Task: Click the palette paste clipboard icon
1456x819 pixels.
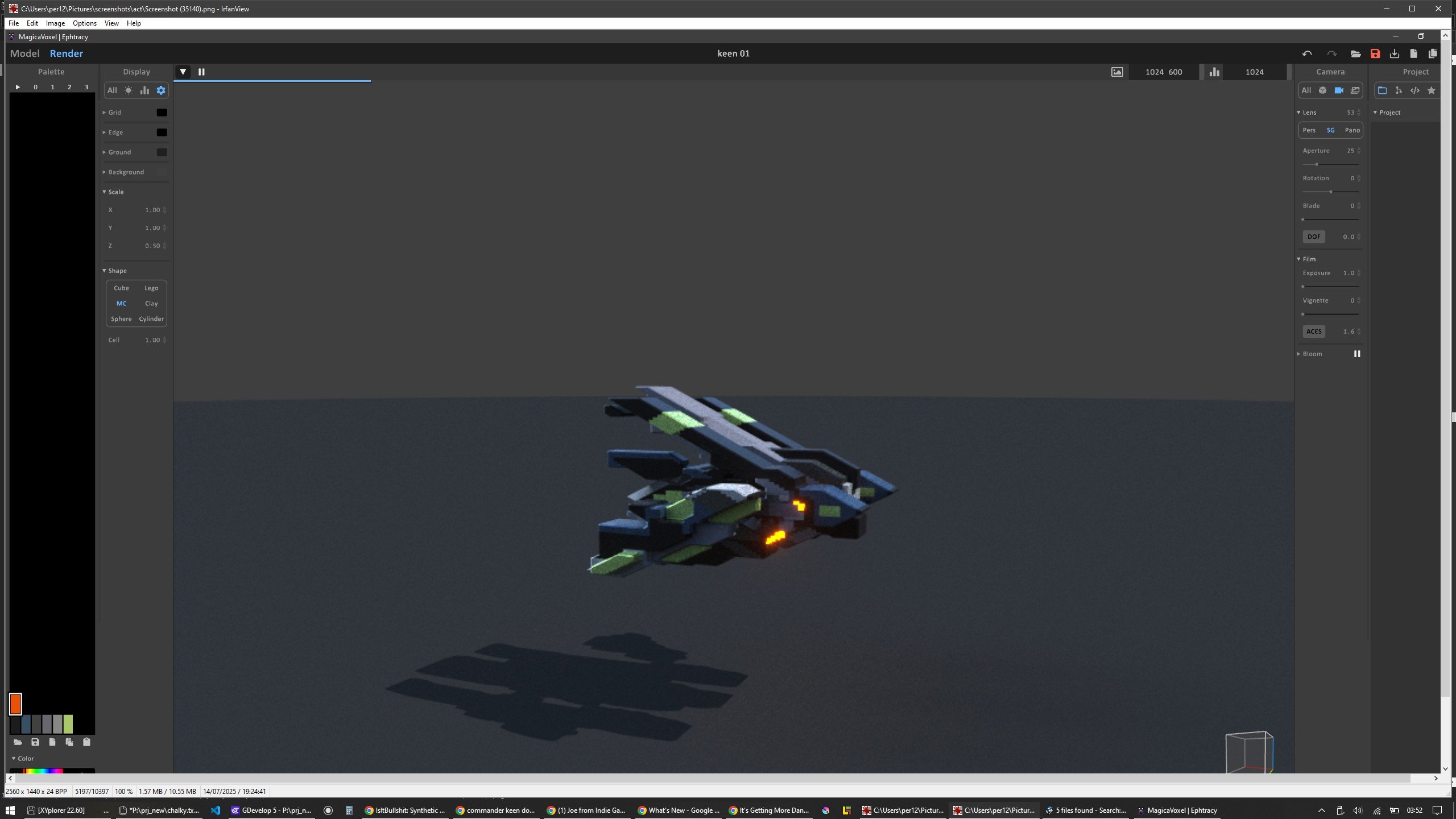Action: (86, 742)
